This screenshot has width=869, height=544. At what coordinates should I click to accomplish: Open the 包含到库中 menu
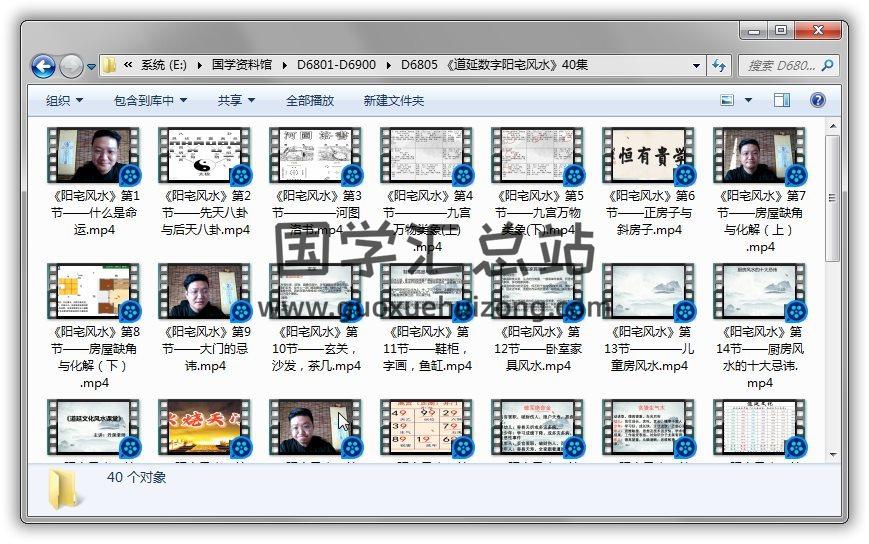pos(150,101)
